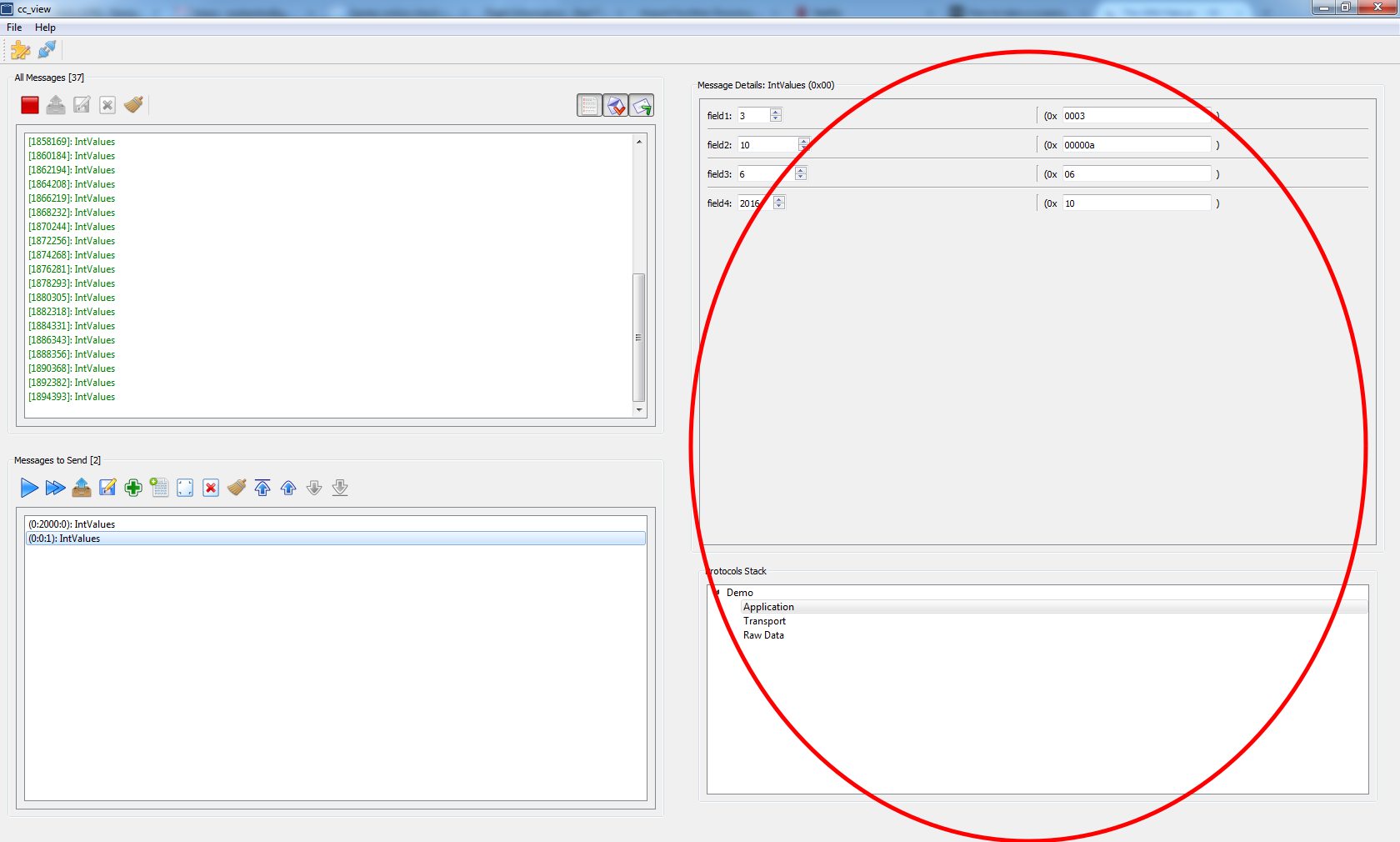Click field1 hex input 0003
The width and height of the screenshot is (1400, 842).
(1137, 116)
